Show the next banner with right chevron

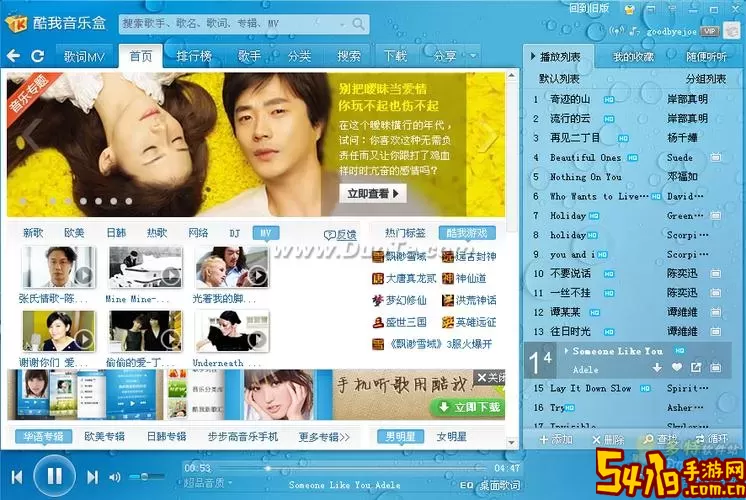[x=491, y=138]
